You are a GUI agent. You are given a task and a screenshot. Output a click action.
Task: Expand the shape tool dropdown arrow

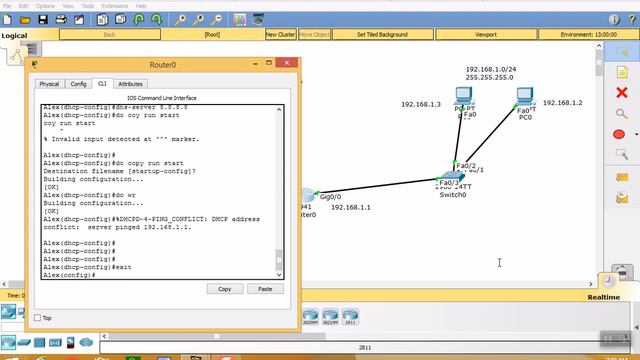tap(636, 134)
